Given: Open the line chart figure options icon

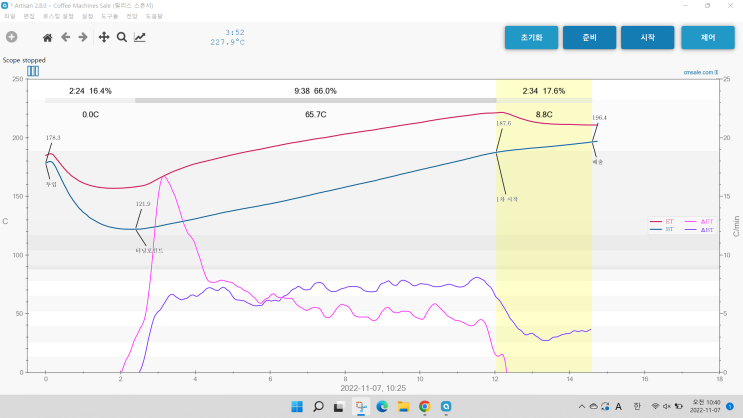Looking at the screenshot, I should coord(140,37).
